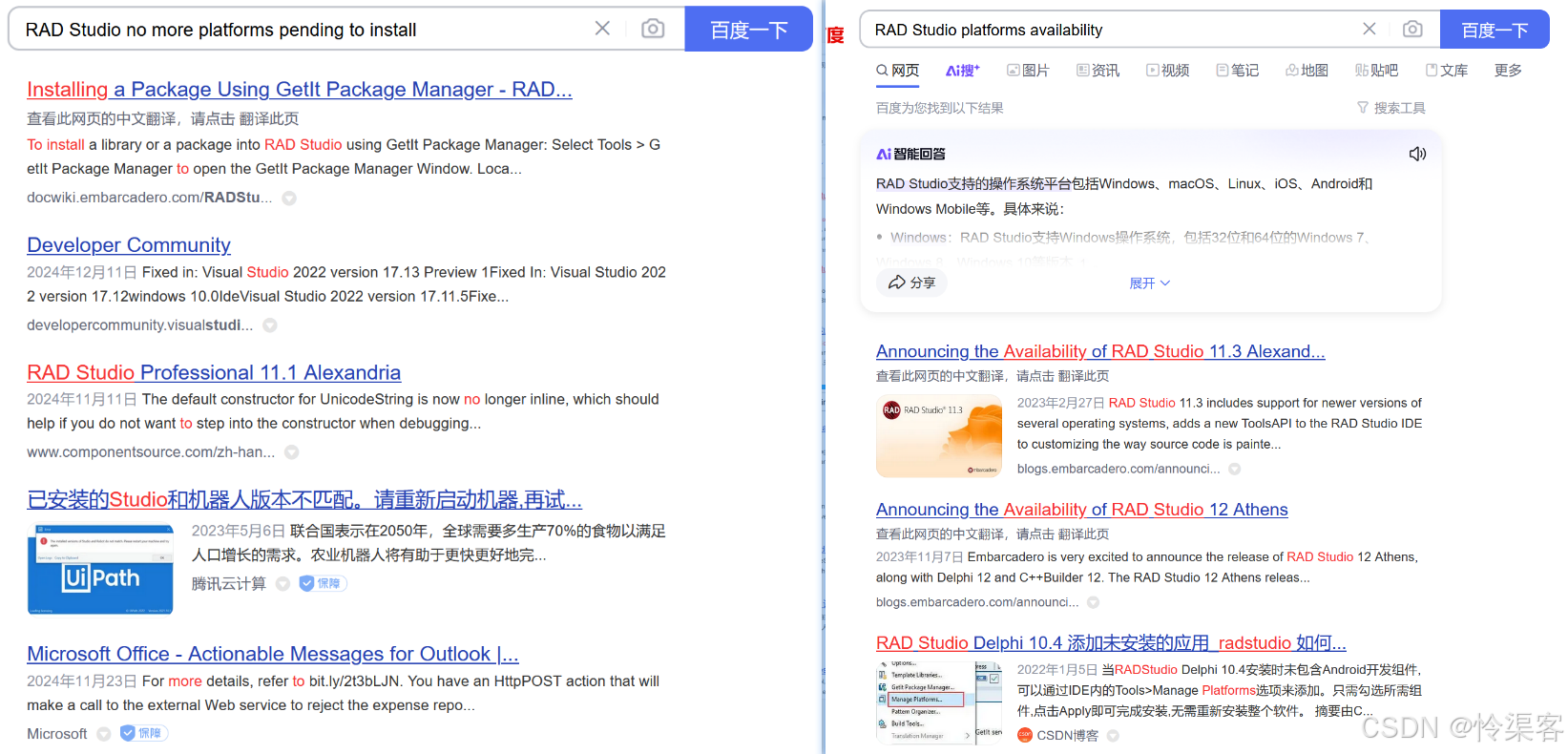The image size is (1568, 754).
Task: Click info icon beside Microsoft source
Action: coord(104,734)
